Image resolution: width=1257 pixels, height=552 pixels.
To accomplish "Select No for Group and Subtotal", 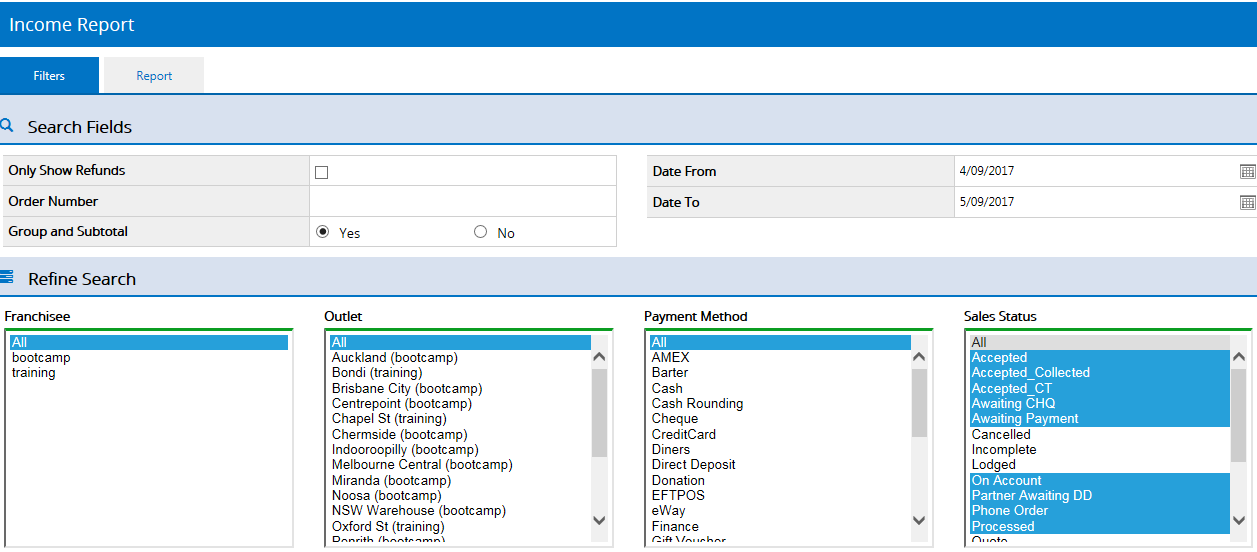I will coord(480,232).
